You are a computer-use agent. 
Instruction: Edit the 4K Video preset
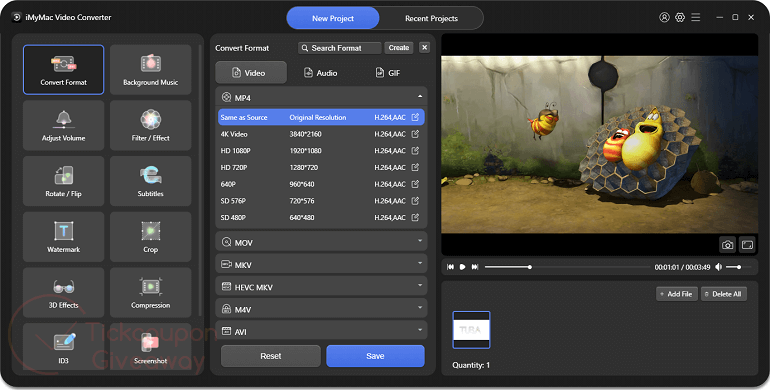(415, 134)
